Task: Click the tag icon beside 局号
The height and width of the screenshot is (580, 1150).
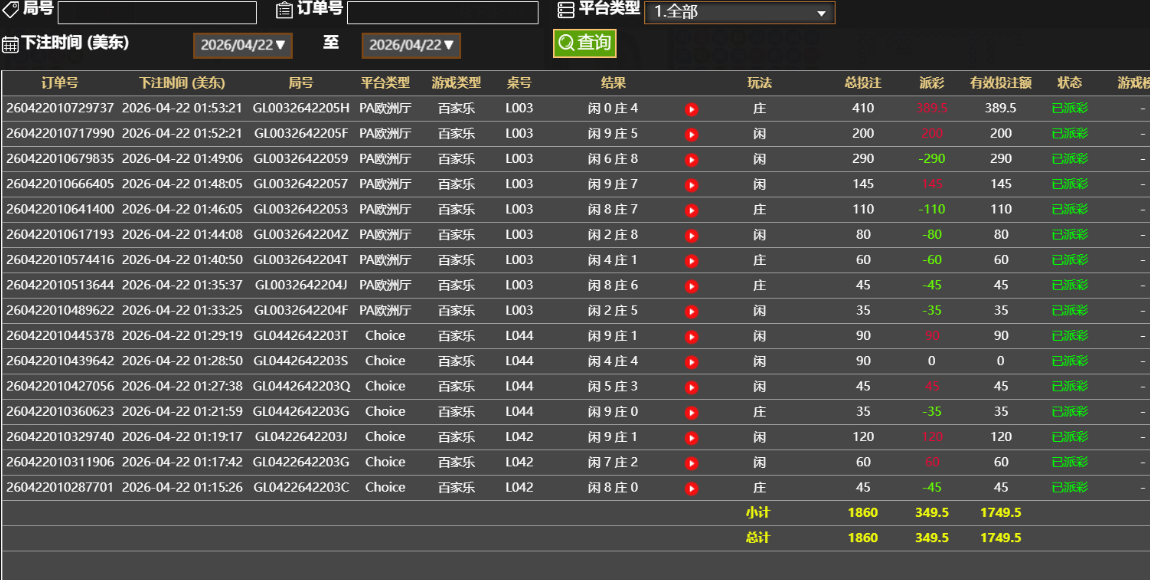Action: pyautogui.click(x=10, y=10)
